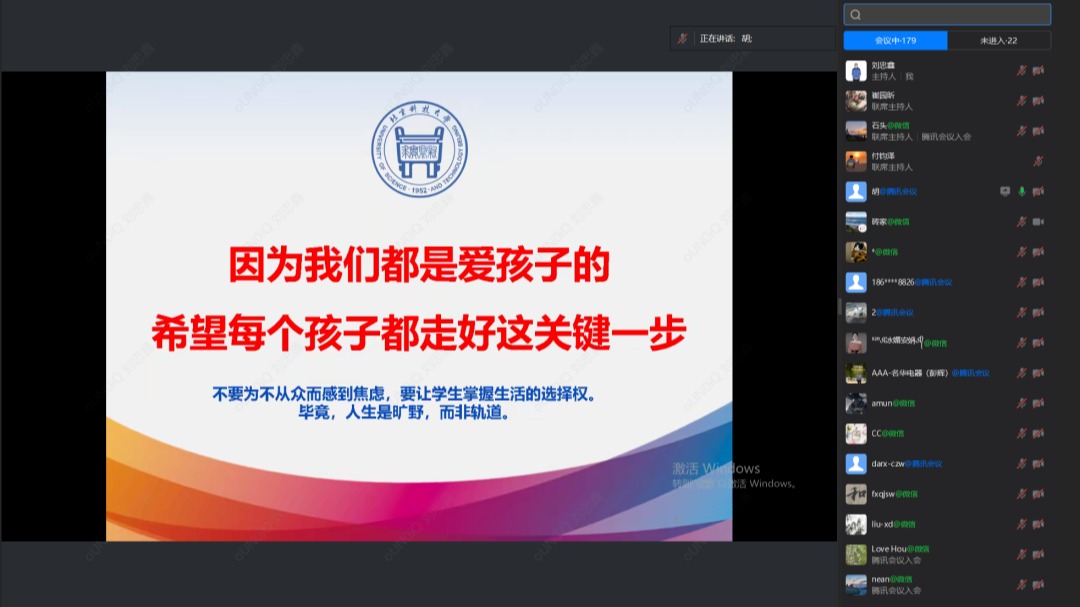Click 崔园昕's disabled camera icon
1080x607 pixels.
[1038, 101]
